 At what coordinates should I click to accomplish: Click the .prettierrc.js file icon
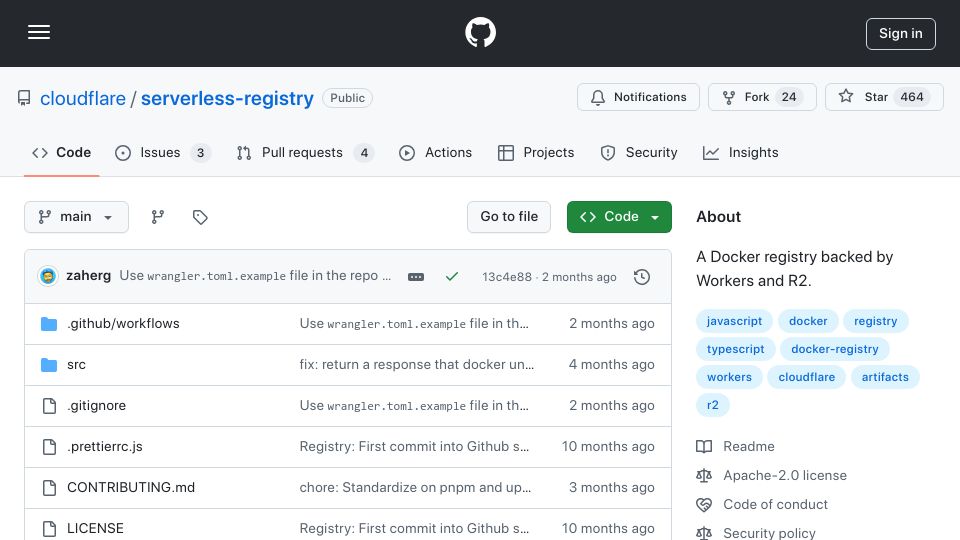coord(49,447)
